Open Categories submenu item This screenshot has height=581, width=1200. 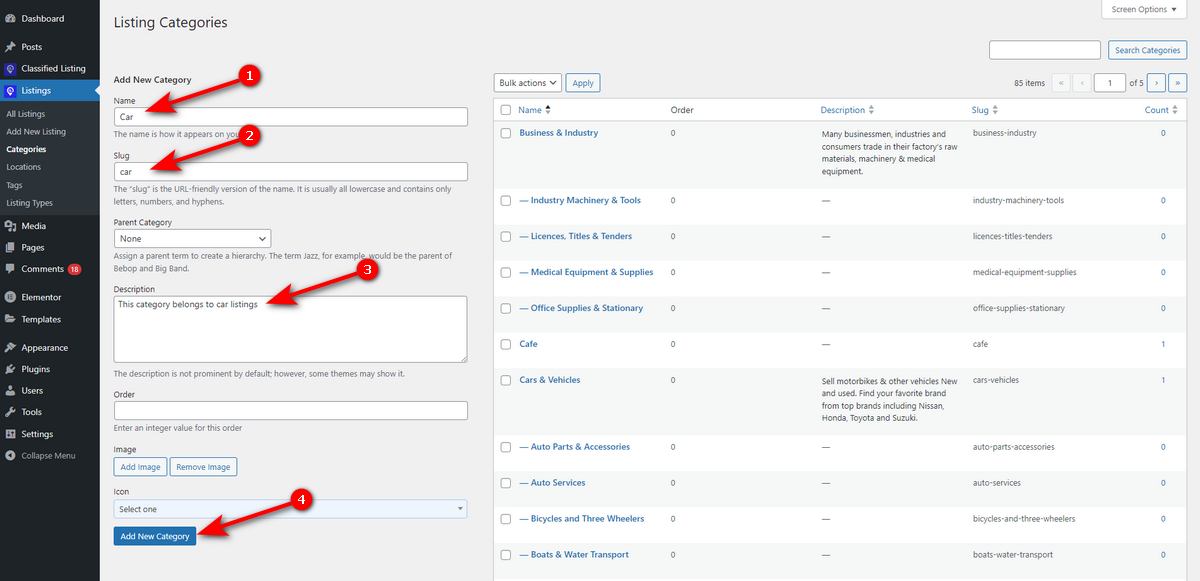pyautogui.click(x=26, y=150)
